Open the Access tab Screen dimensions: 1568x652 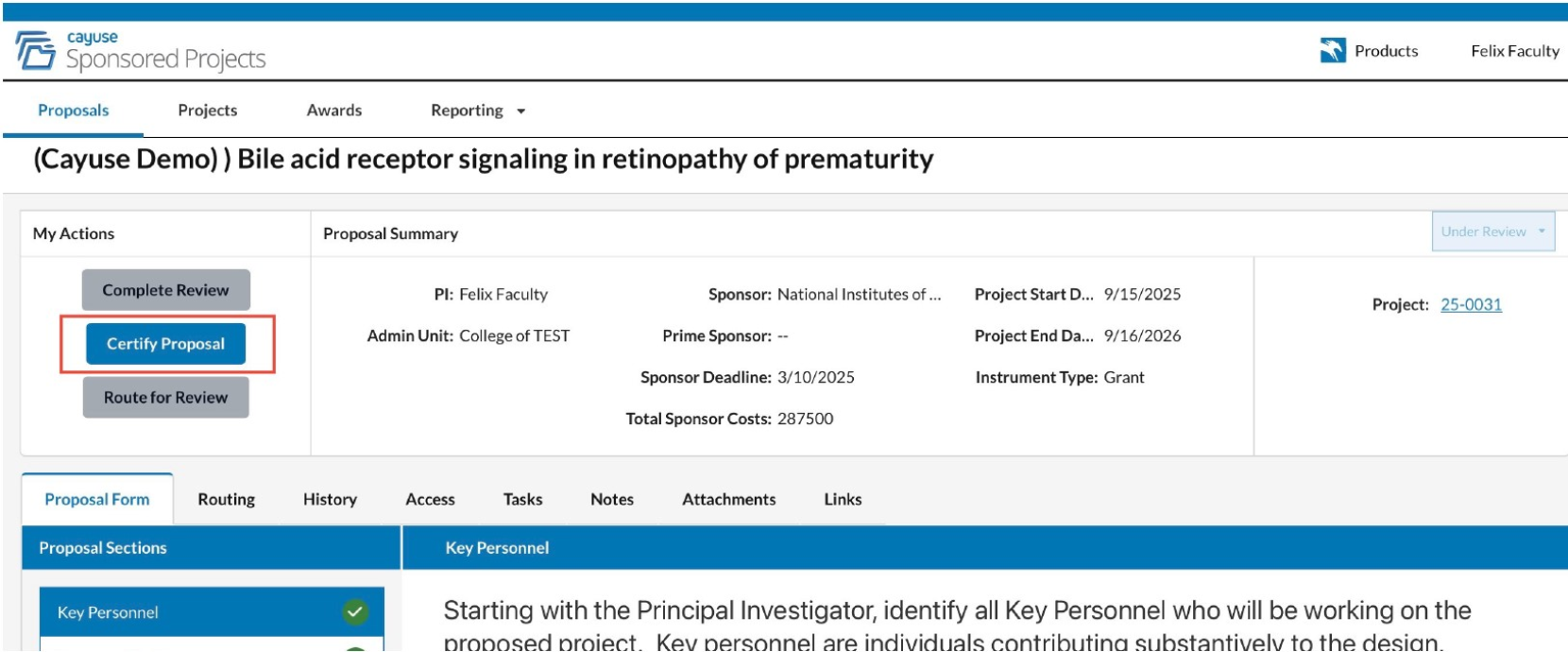tap(430, 499)
